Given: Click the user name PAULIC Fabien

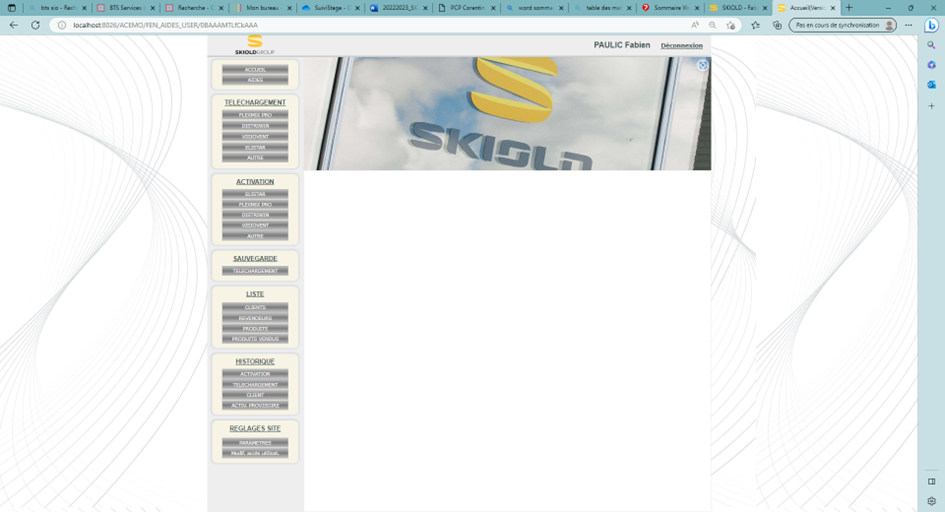Looking at the screenshot, I should pos(622,45).
